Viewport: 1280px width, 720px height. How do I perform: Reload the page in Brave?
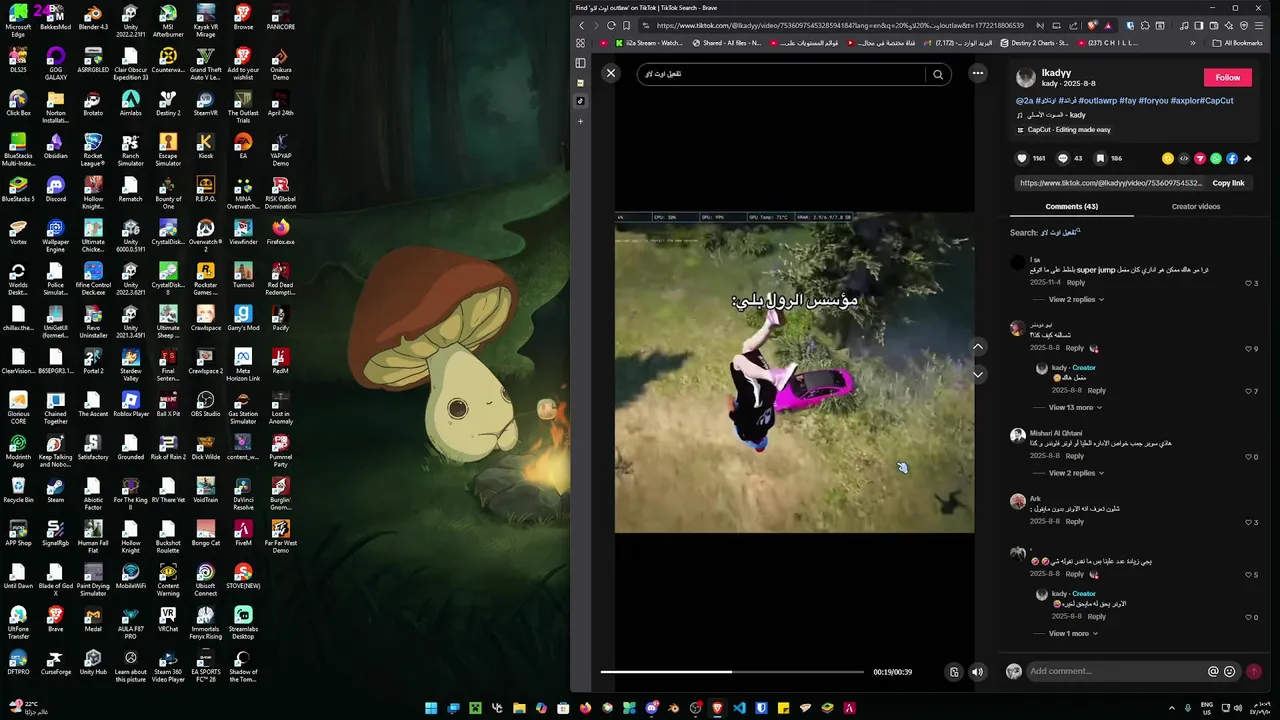pyautogui.click(x=610, y=26)
